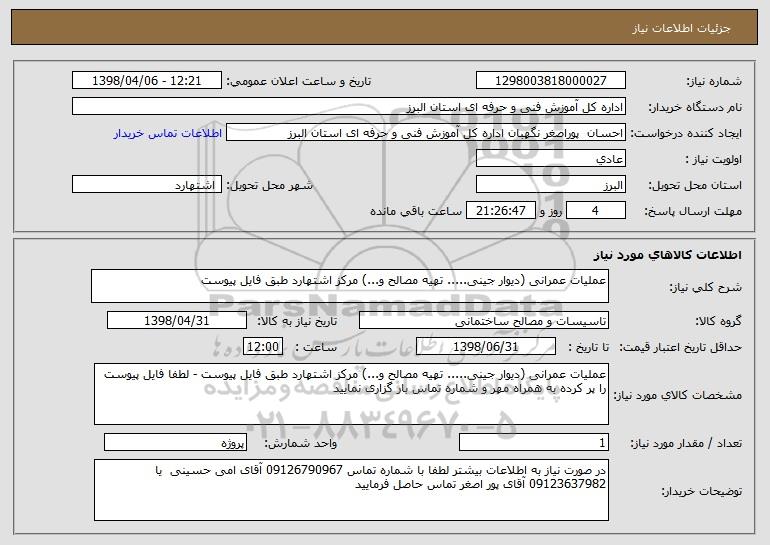The height and width of the screenshot is (545, 770).
Task: Click the need number field 1298003818000027
Action: coord(550,81)
